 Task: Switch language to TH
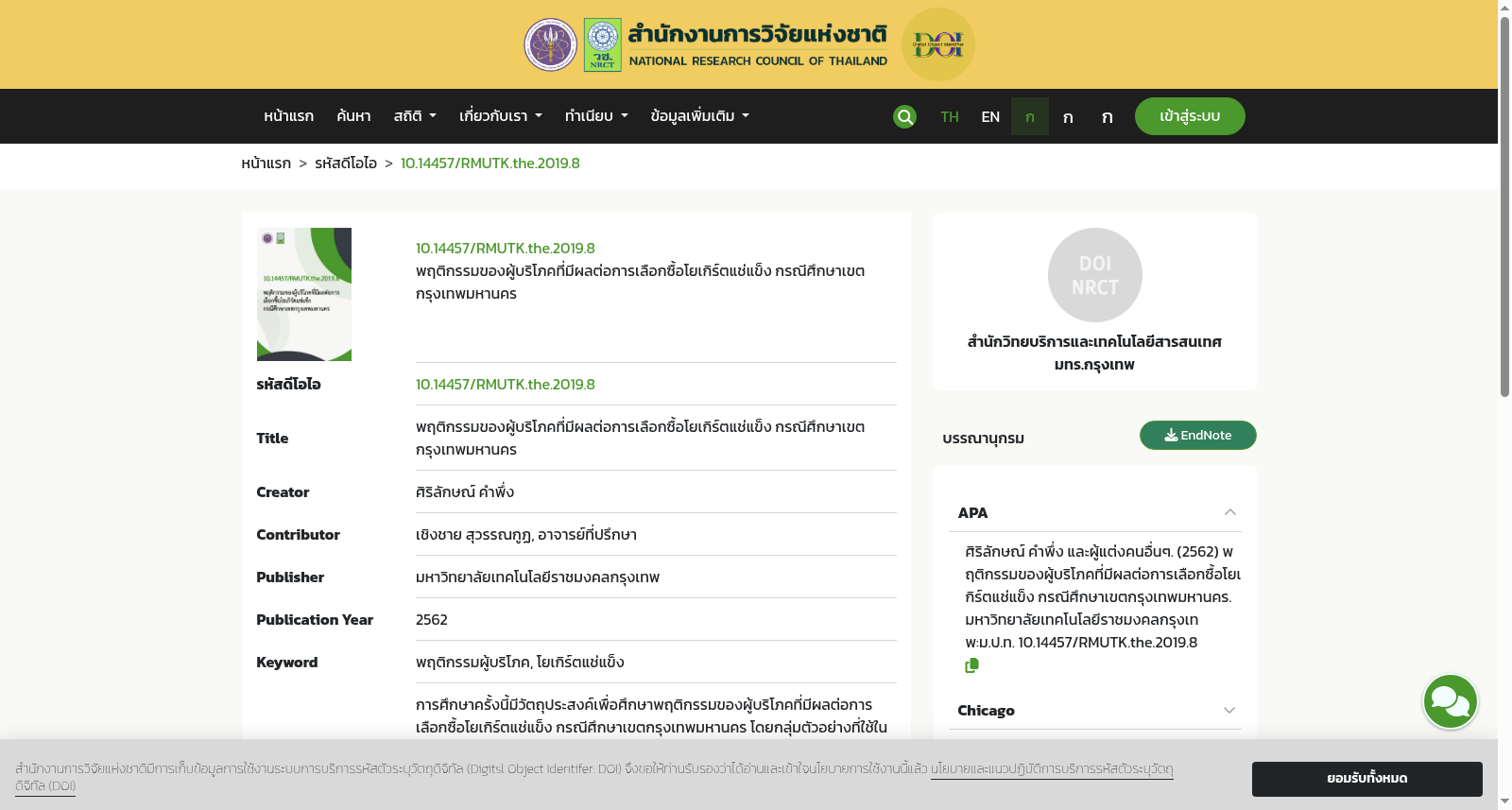[x=950, y=116]
